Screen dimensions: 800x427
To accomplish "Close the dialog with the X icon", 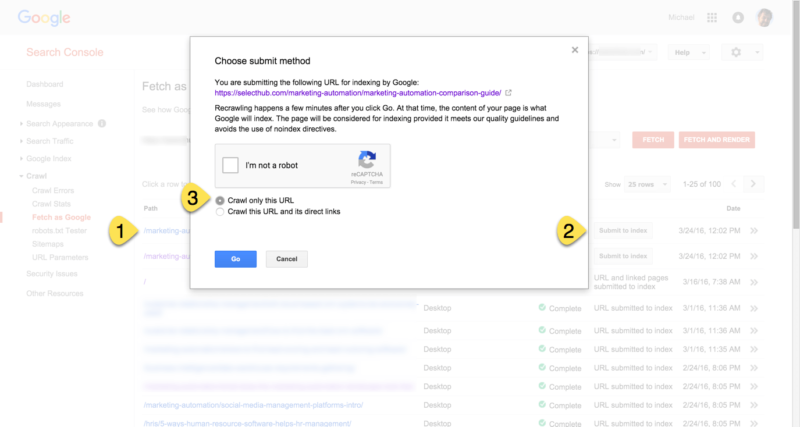I will pos(575,50).
